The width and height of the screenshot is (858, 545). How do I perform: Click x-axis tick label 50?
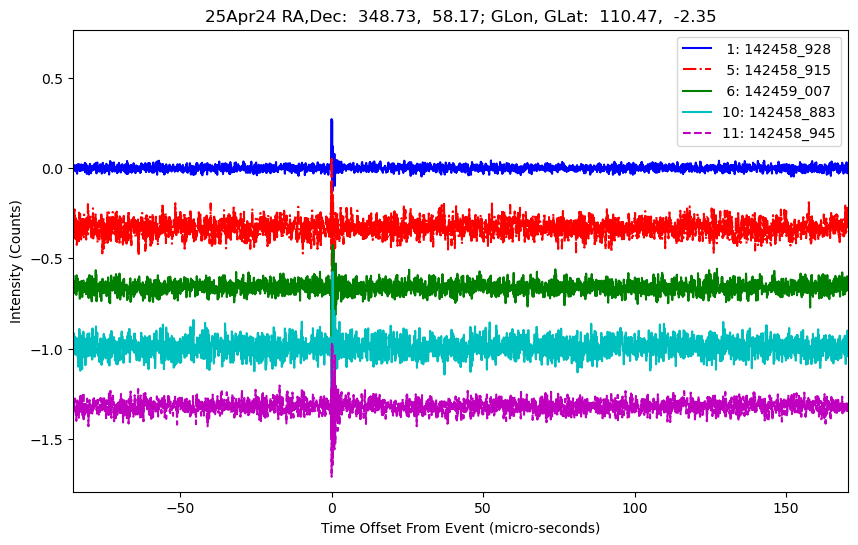(x=483, y=508)
